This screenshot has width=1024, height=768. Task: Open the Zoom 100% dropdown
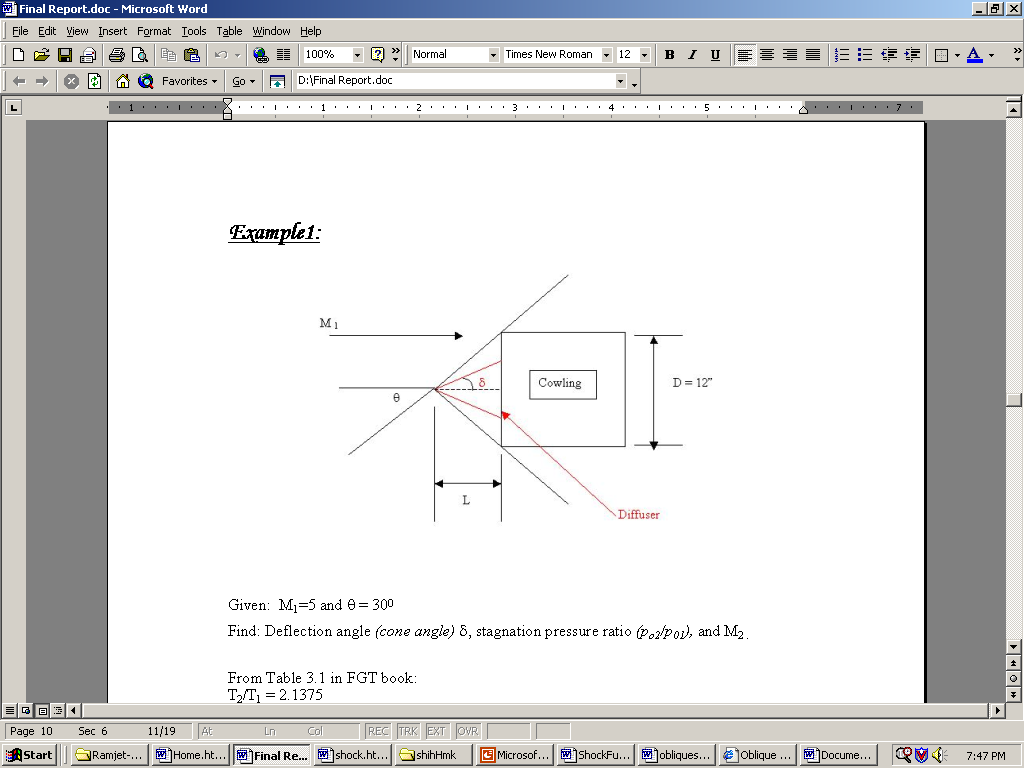tap(357, 55)
